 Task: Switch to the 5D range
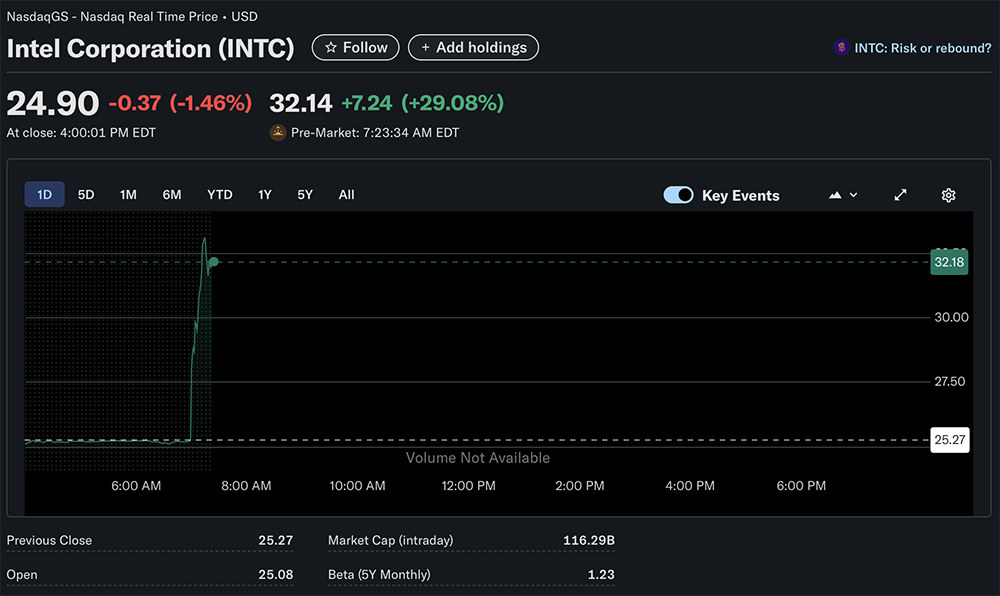tap(86, 195)
